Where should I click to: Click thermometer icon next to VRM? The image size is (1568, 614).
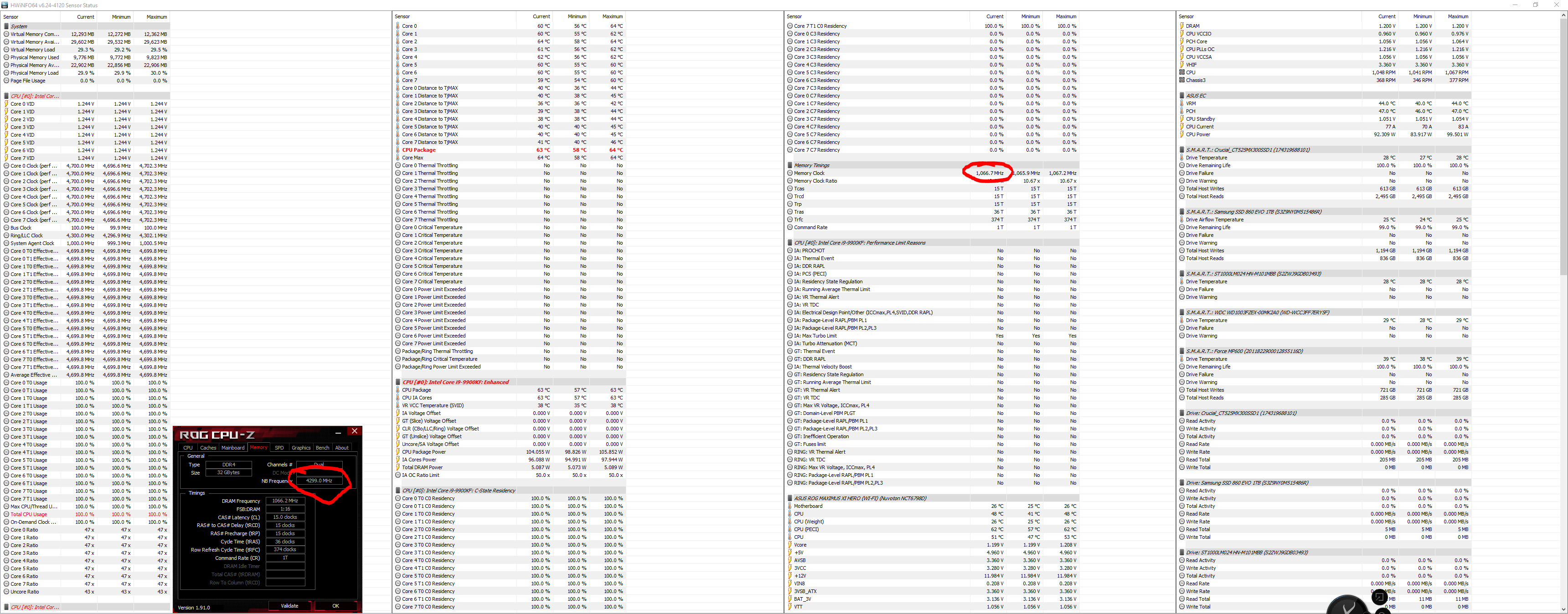coord(1182,103)
